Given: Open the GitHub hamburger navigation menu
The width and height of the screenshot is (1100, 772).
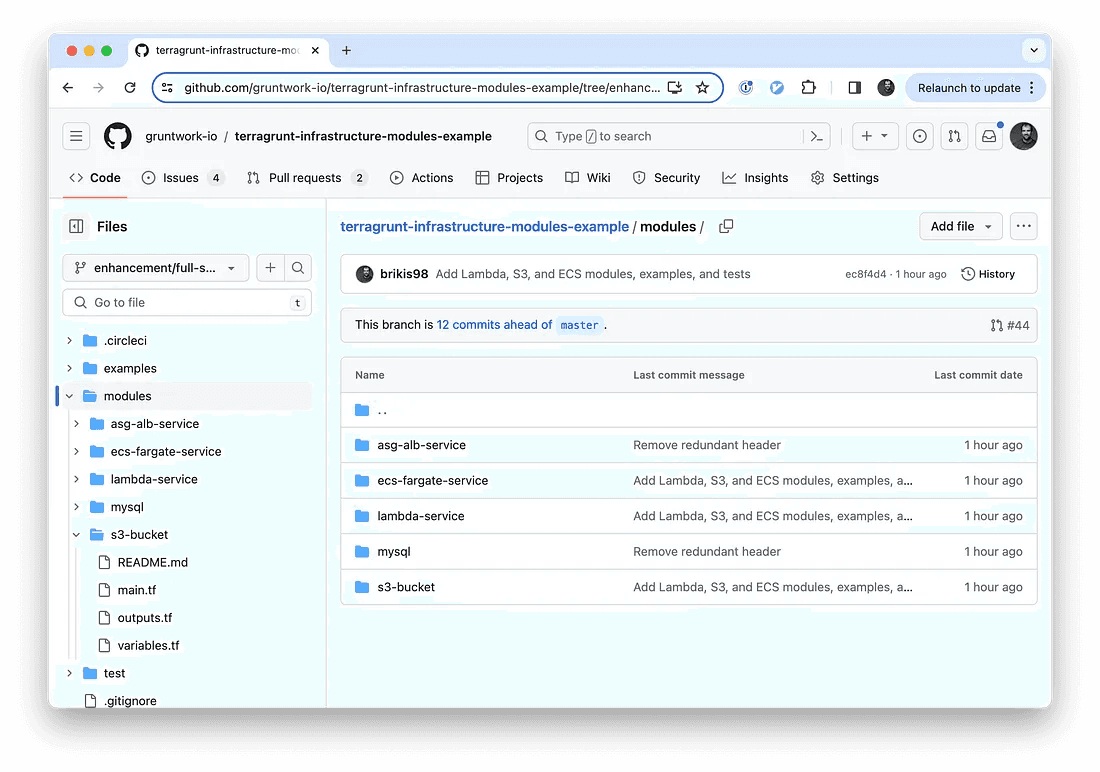Looking at the screenshot, I should pyautogui.click(x=76, y=136).
